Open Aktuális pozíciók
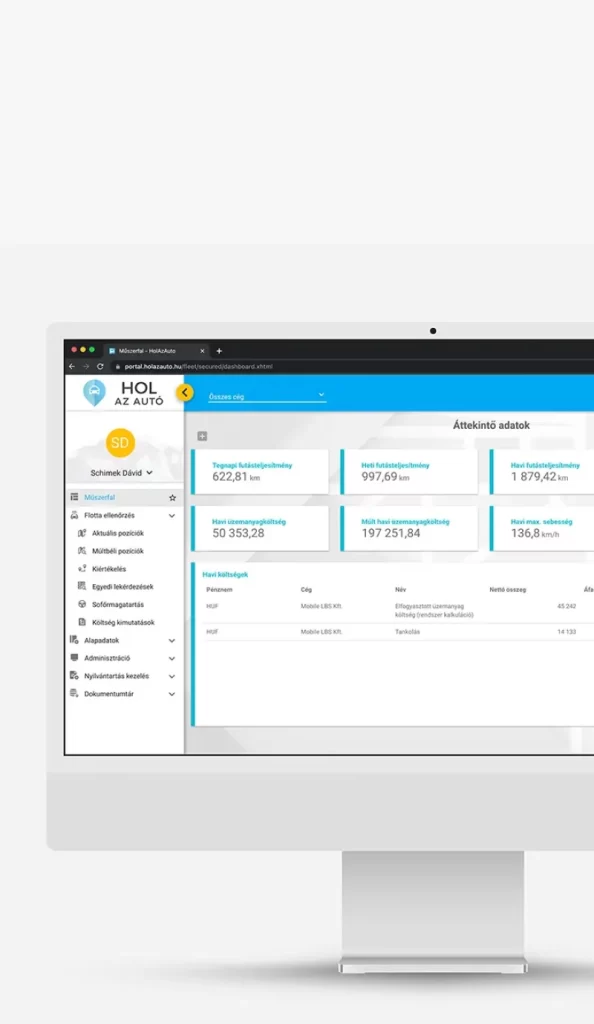 click(117, 534)
